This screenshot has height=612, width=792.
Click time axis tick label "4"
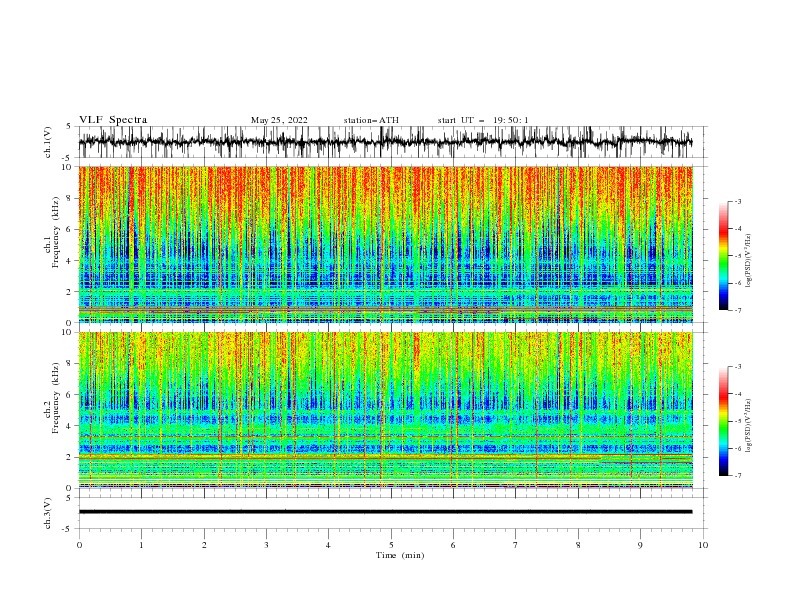(328, 545)
